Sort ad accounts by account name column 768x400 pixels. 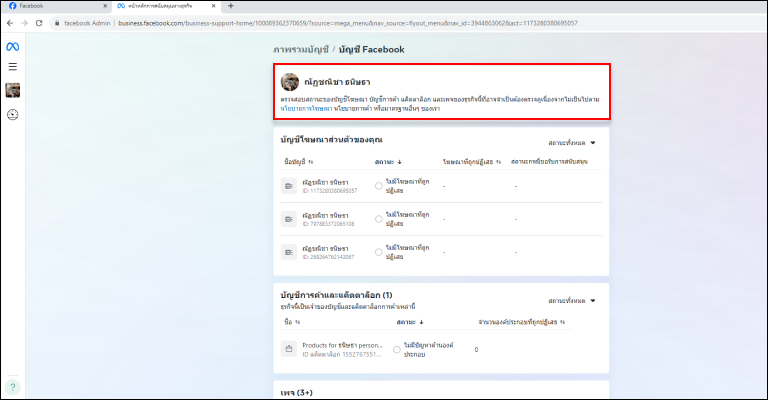click(299, 162)
